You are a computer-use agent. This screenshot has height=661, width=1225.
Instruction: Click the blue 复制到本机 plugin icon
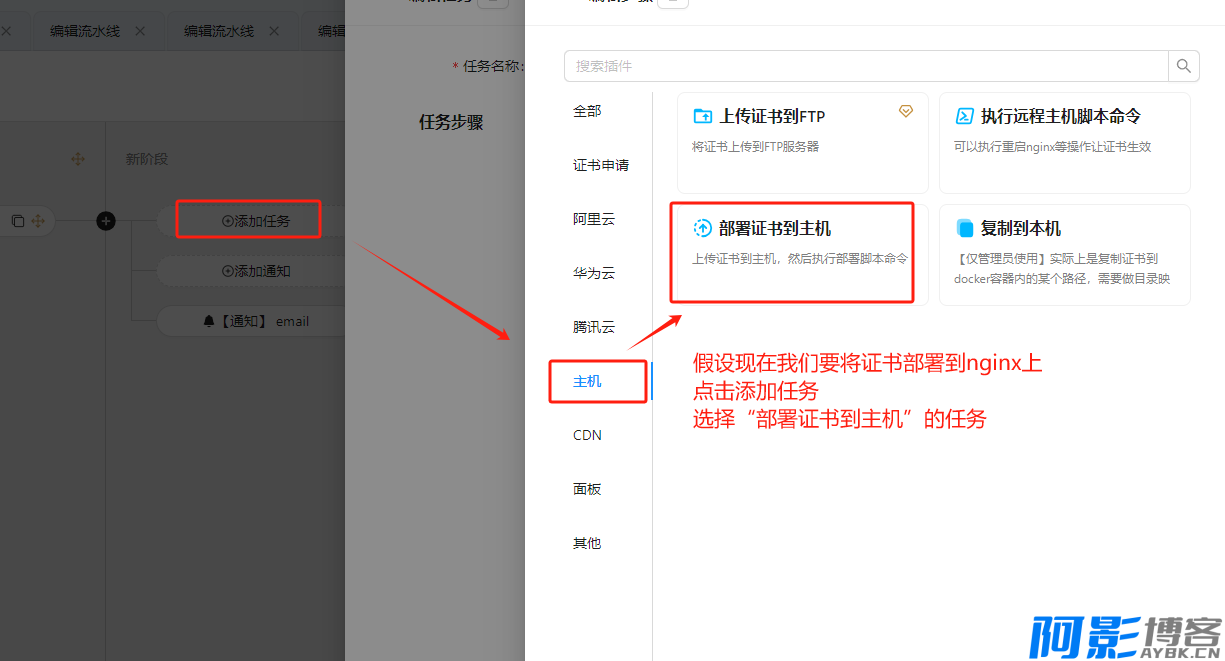pyautogui.click(x=965, y=228)
